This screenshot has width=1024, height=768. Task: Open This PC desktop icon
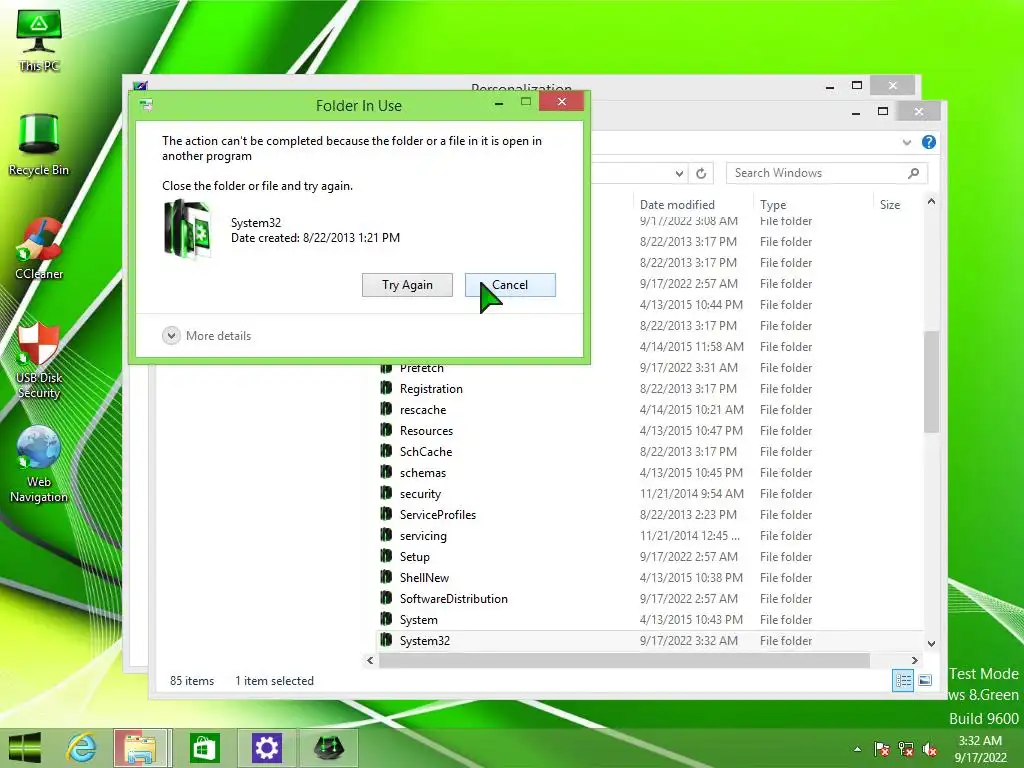[x=39, y=40]
